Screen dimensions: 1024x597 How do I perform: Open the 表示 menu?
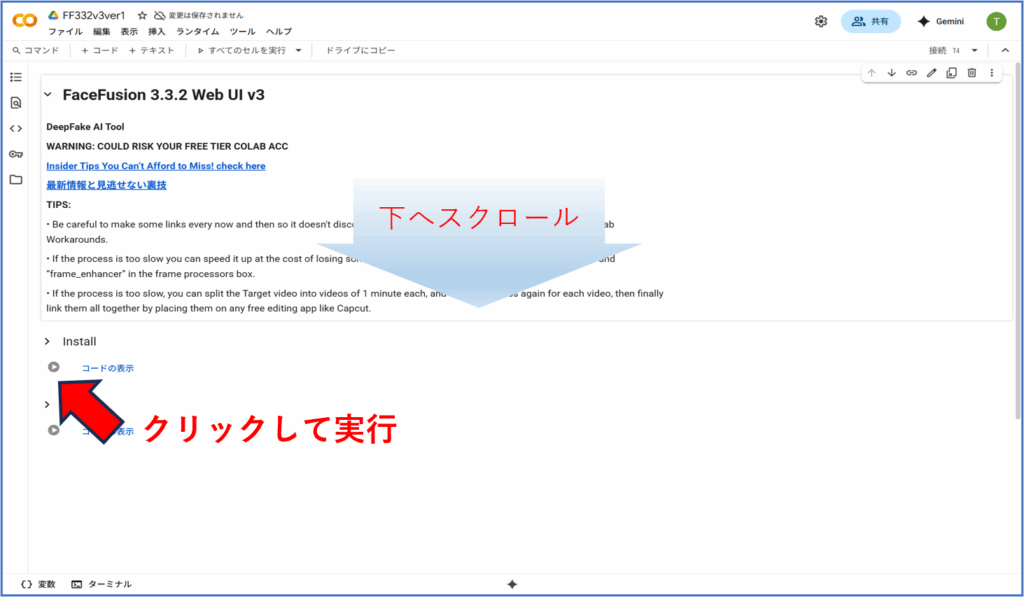click(x=129, y=31)
